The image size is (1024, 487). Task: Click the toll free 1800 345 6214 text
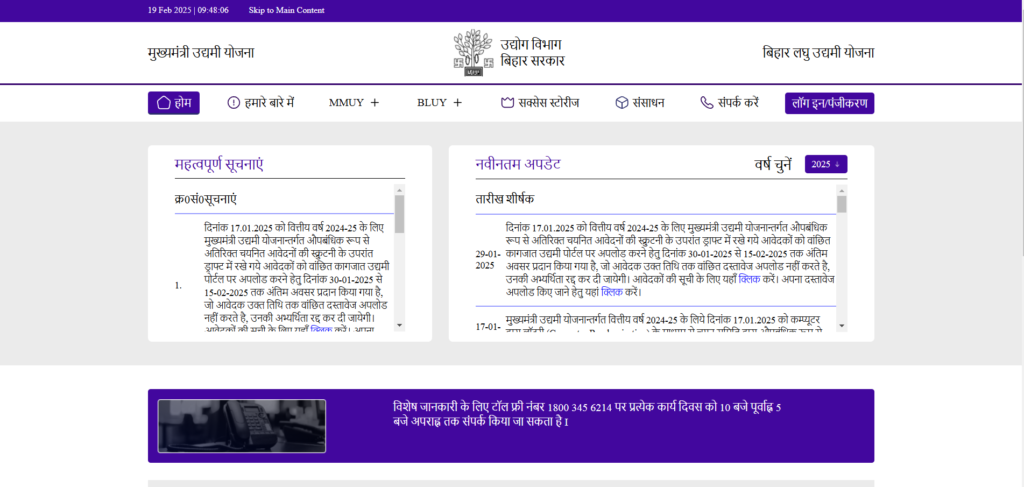[x=580, y=407]
